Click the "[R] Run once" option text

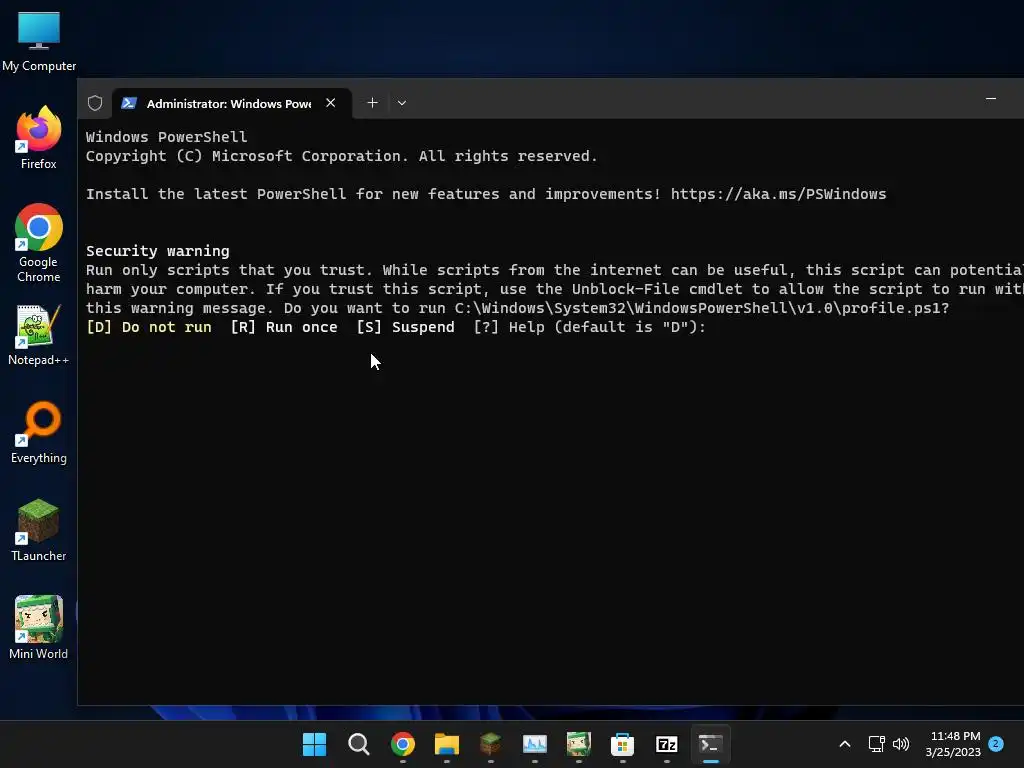(x=284, y=327)
